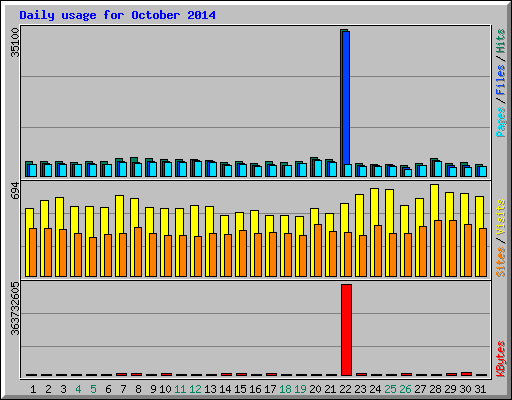The height and width of the screenshot is (400, 512).
Task: Click the 'Files' legend label
Action: pos(501,80)
